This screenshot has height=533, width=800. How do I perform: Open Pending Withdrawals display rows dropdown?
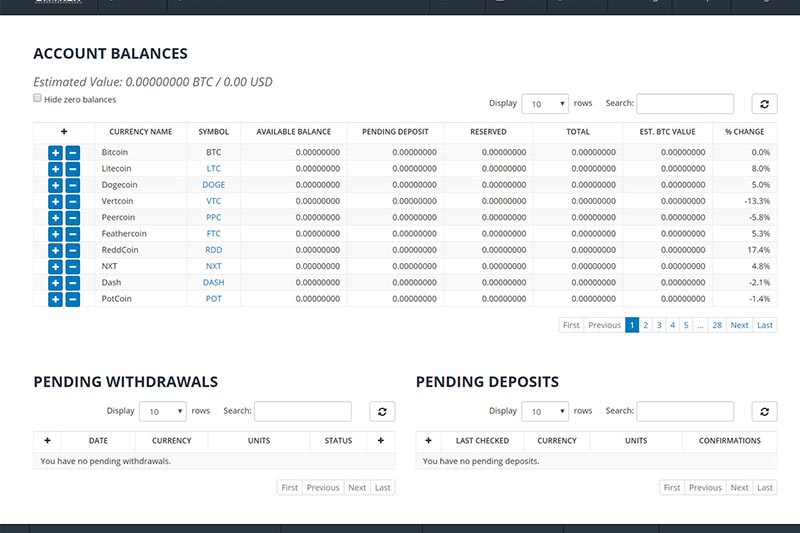pos(163,411)
